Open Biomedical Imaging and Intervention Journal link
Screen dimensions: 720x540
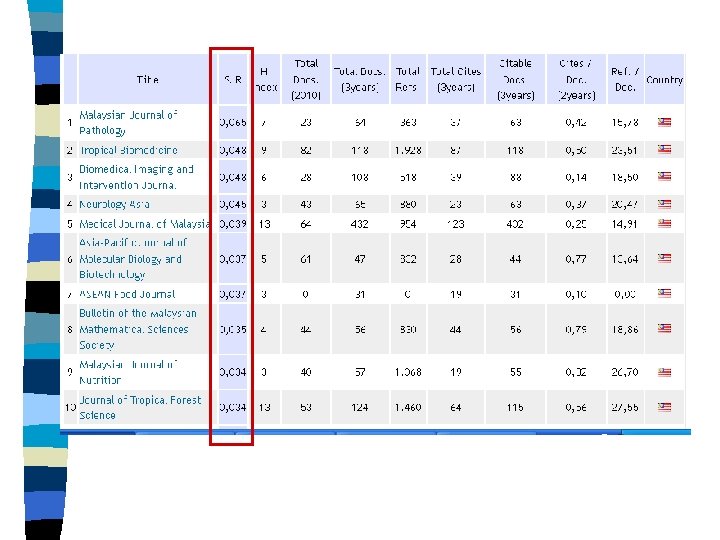pyautogui.click(x=136, y=177)
